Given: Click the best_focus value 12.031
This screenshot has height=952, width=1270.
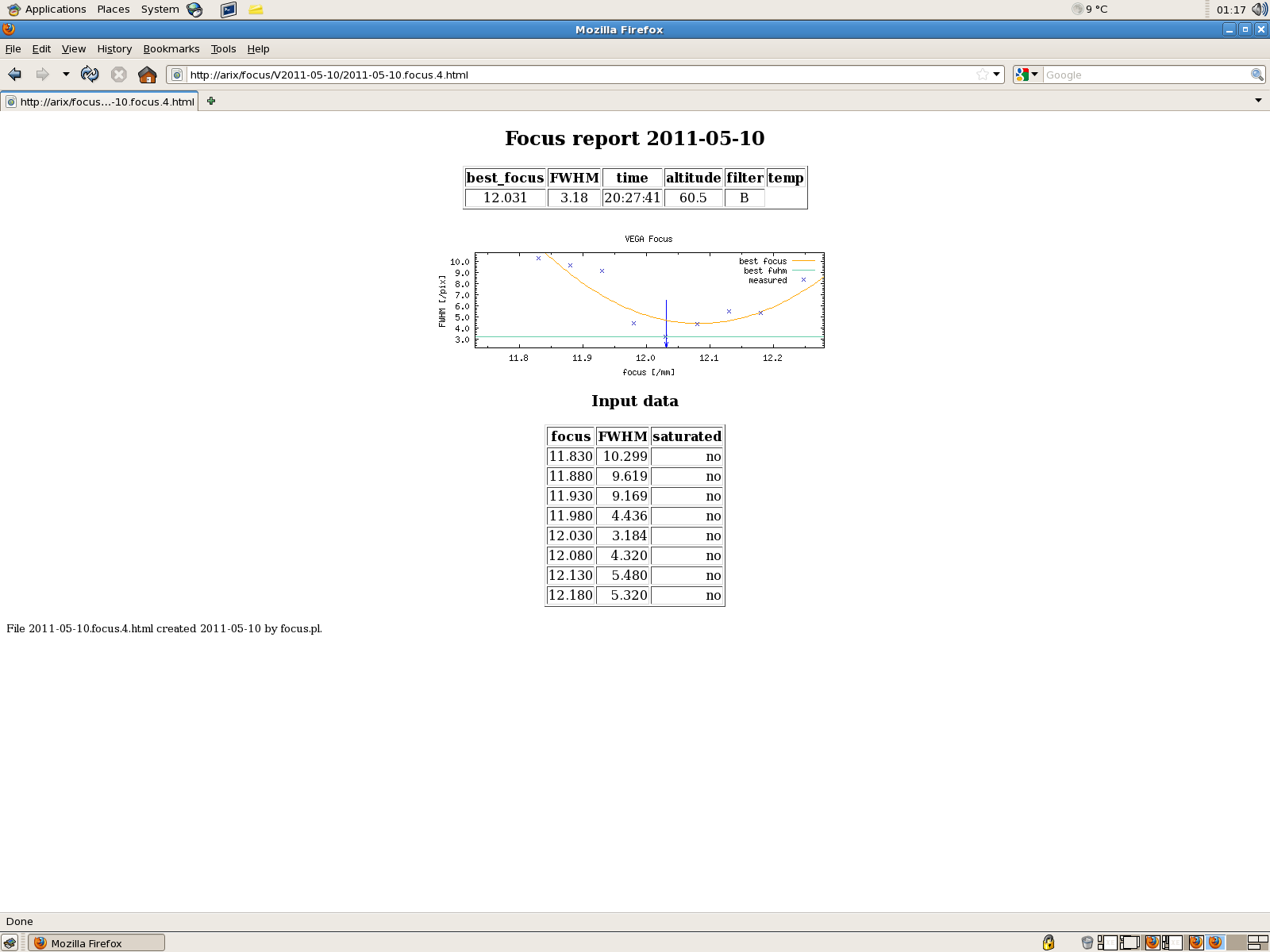Looking at the screenshot, I should 505,198.
